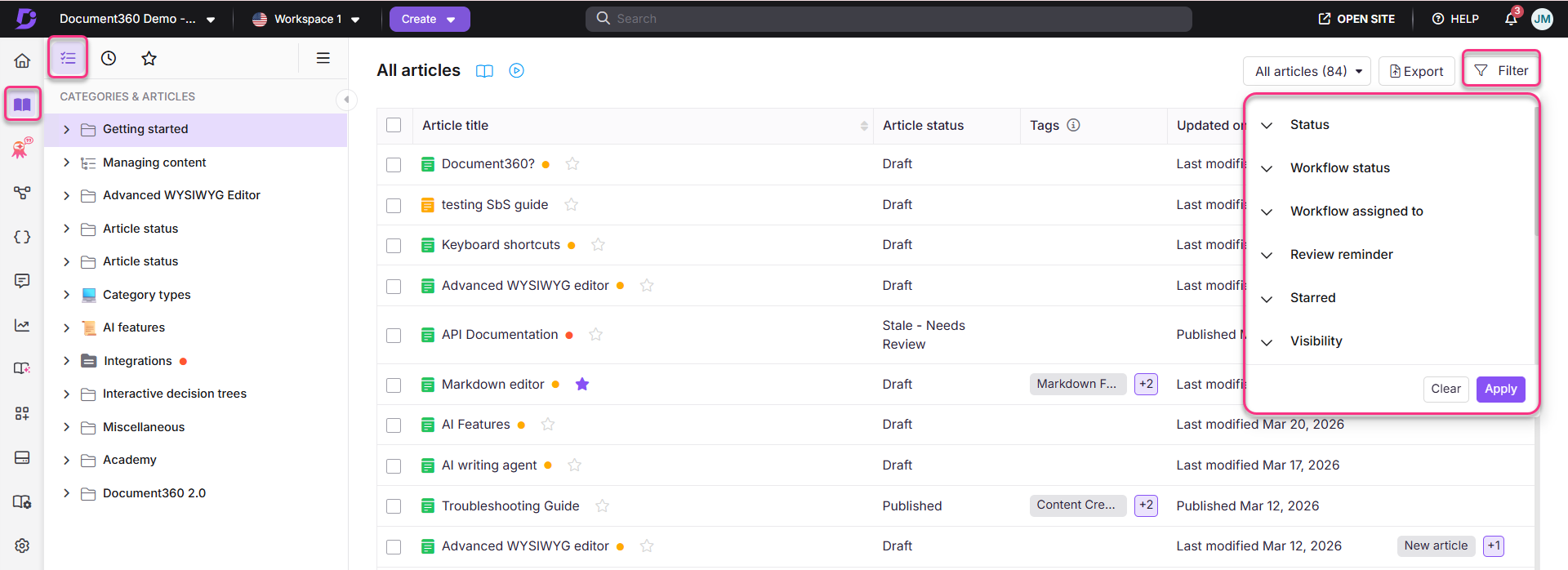
Task: Select the Categories and articles list view icon
Action: point(68,58)
